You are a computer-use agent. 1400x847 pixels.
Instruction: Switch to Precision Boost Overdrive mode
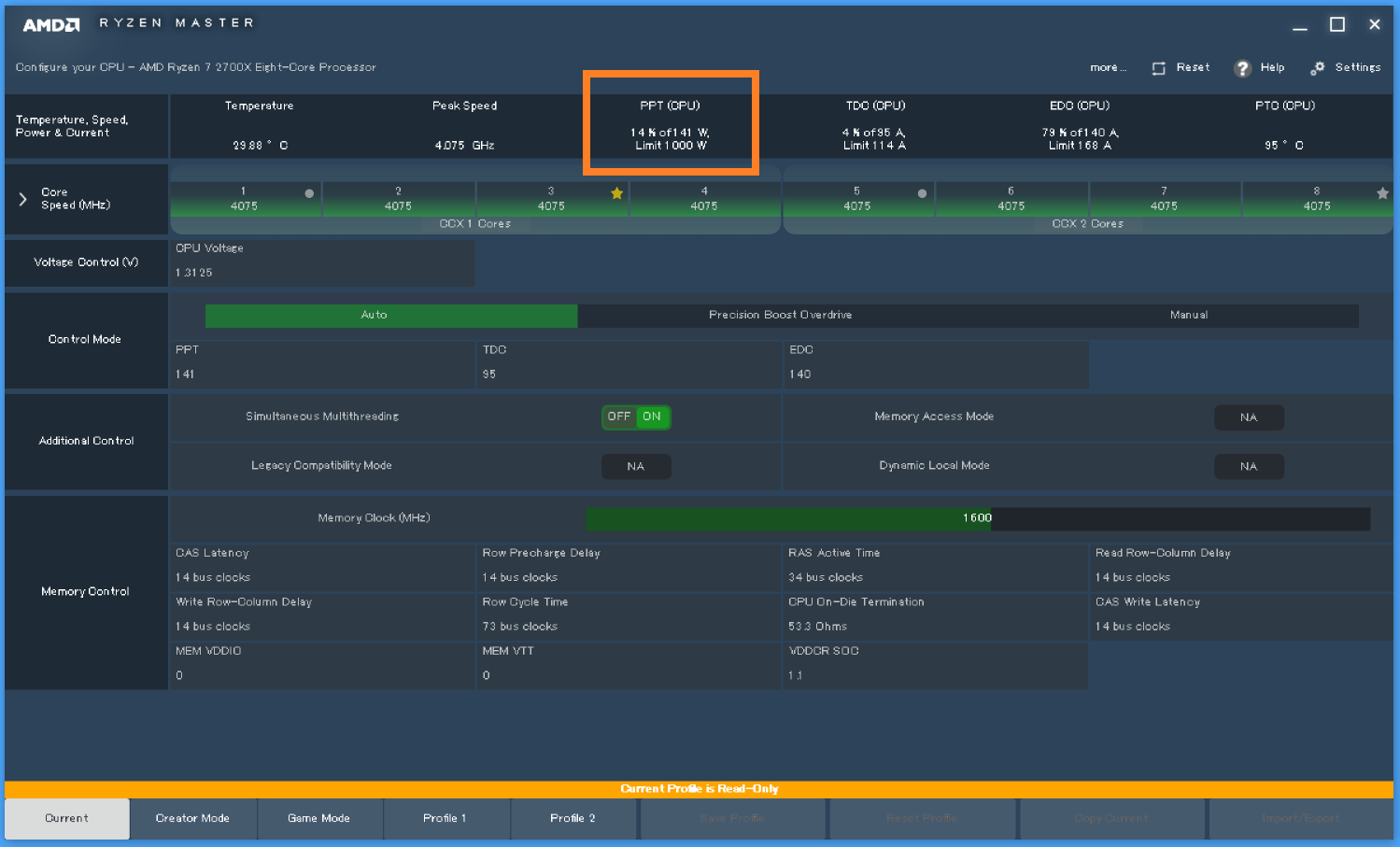tap(780, 316)
